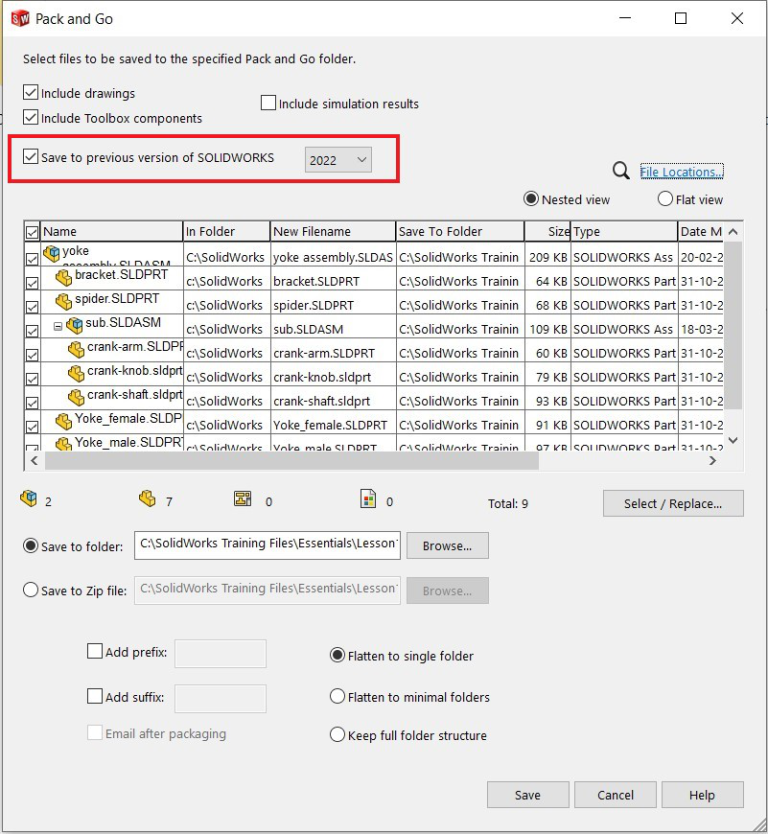This screenshot has height=834, width=768.
Task: Sort by Size column header
Action: tap(548, 231)
